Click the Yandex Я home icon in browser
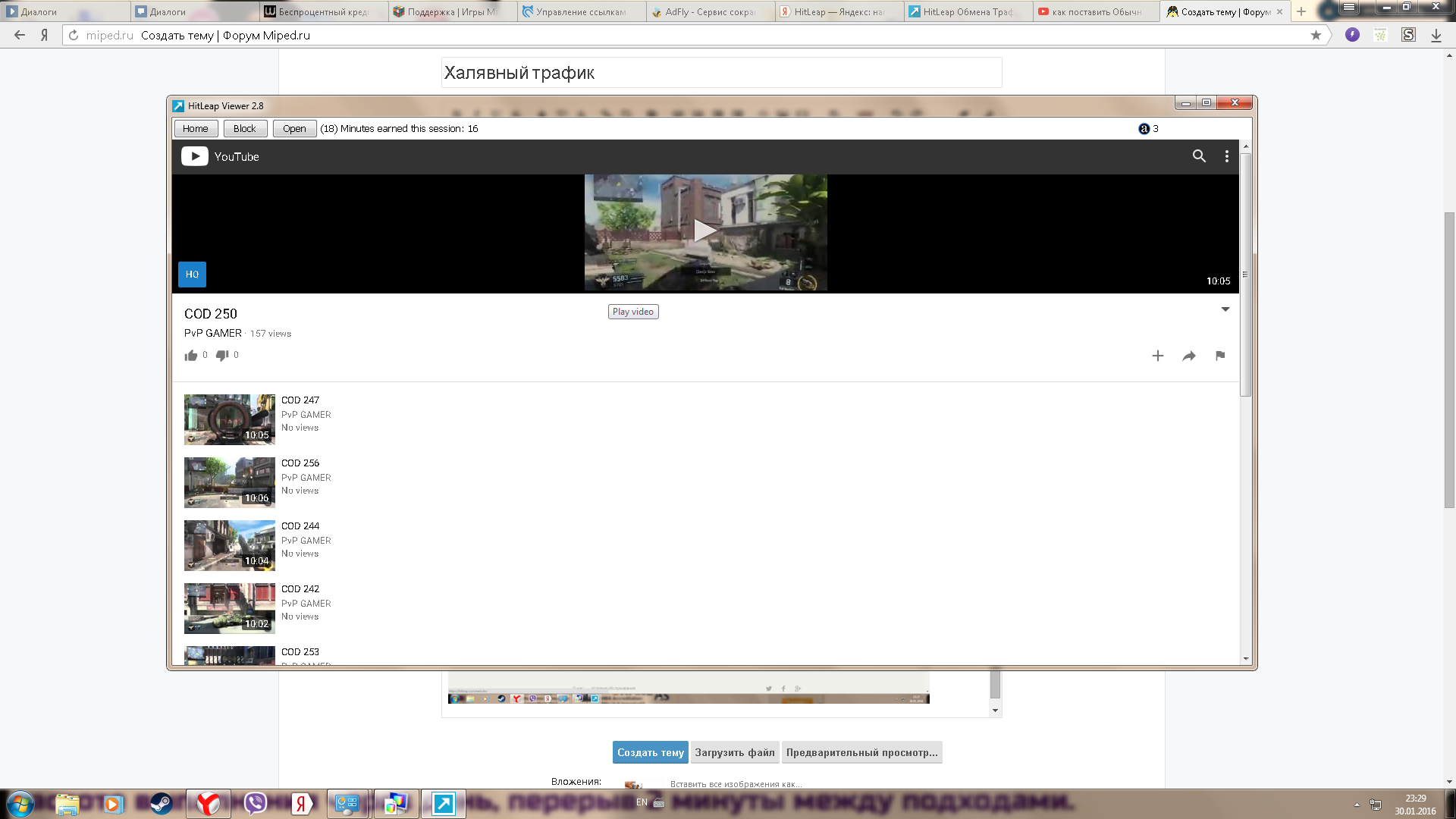Image resolution: width=1456 pixels, height=819 pixels. 45,35
